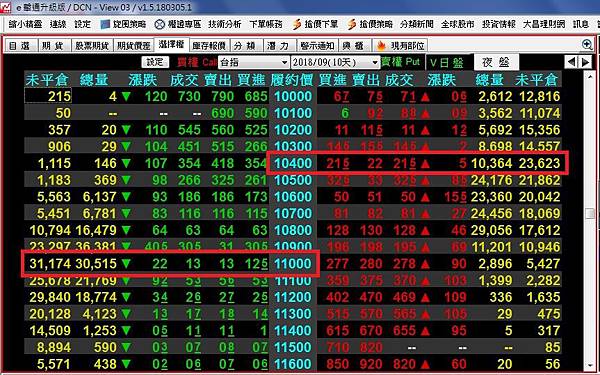
Task: Open the 台指 underlying dropdown
Action: (254, 62)
